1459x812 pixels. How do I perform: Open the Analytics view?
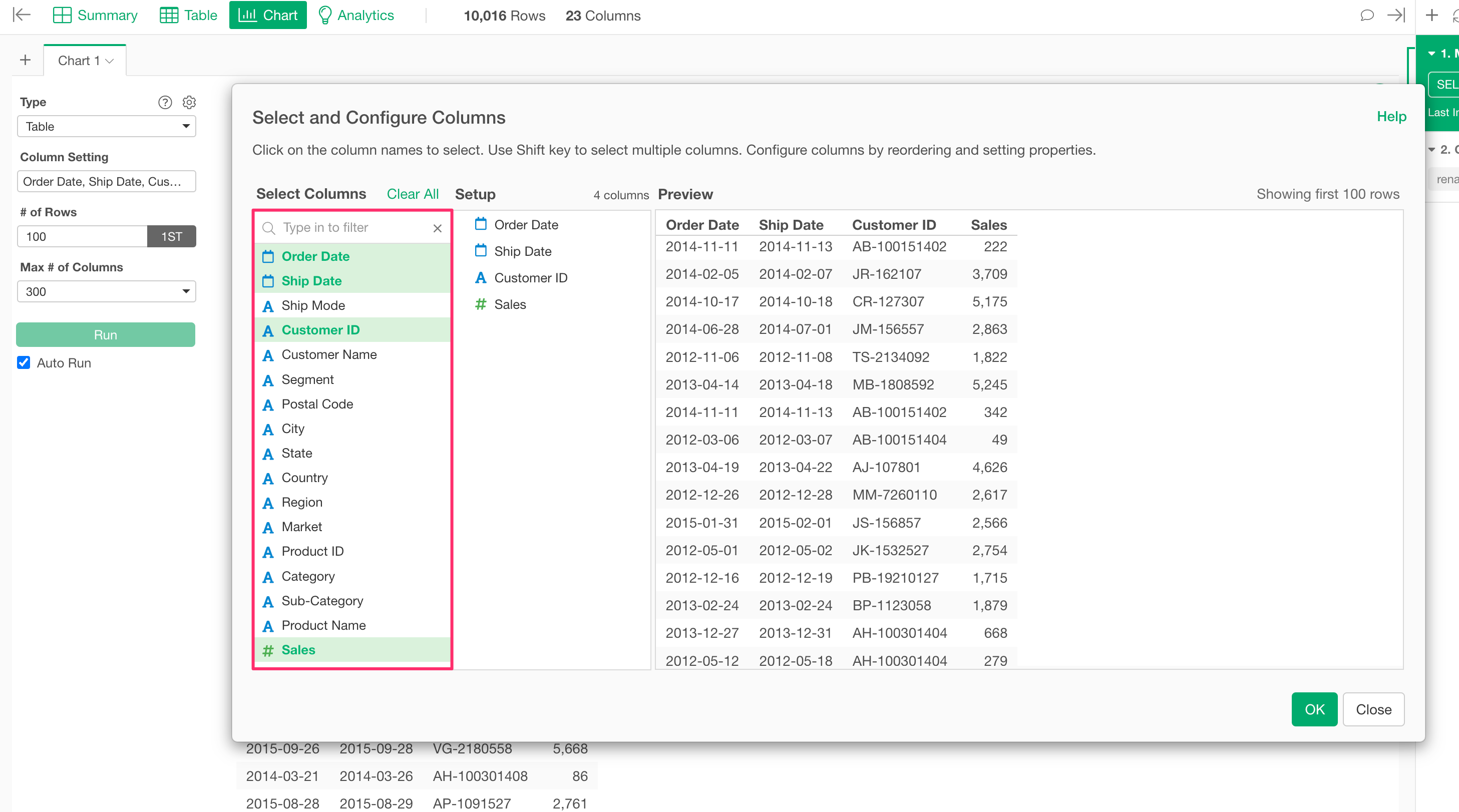356,16
